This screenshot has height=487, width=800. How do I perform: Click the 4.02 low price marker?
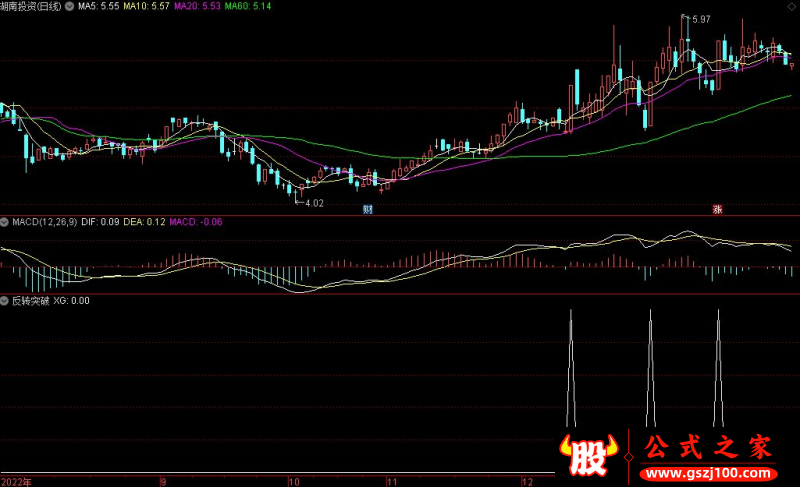(x=313, y=203)
